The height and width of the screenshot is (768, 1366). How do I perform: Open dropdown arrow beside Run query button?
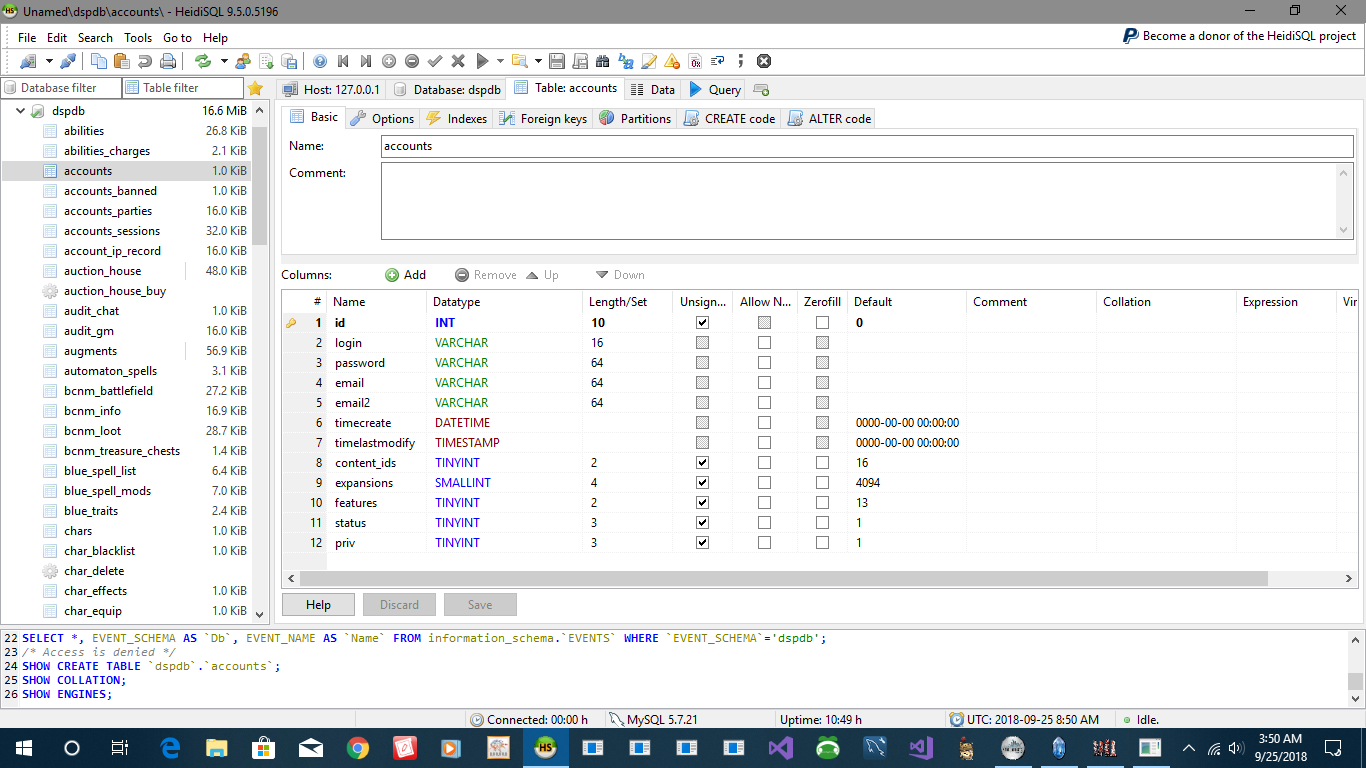click(500, 61)
